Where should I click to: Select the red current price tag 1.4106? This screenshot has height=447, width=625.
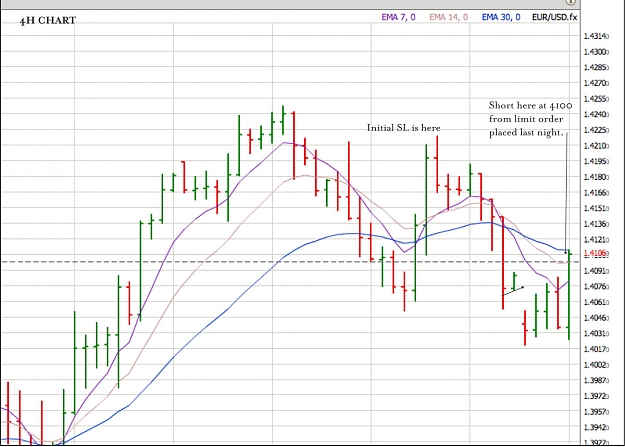[x=596, y=253]
